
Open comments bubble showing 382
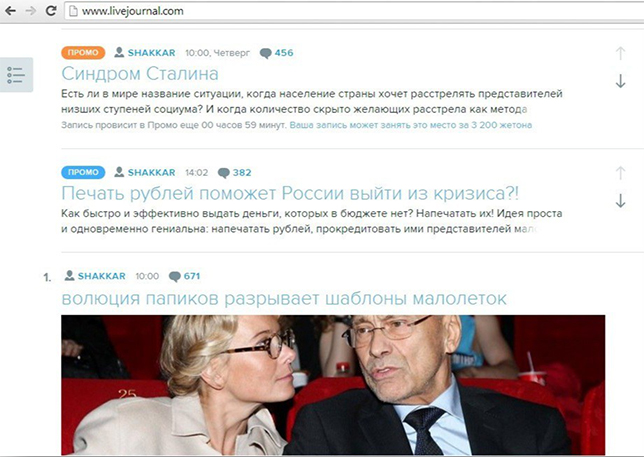[235, 172]
